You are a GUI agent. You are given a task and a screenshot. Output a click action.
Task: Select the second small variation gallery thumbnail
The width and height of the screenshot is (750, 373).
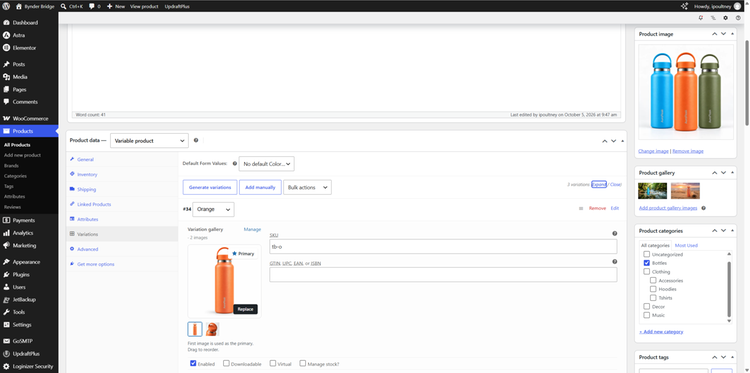click(x=212, y=329)
